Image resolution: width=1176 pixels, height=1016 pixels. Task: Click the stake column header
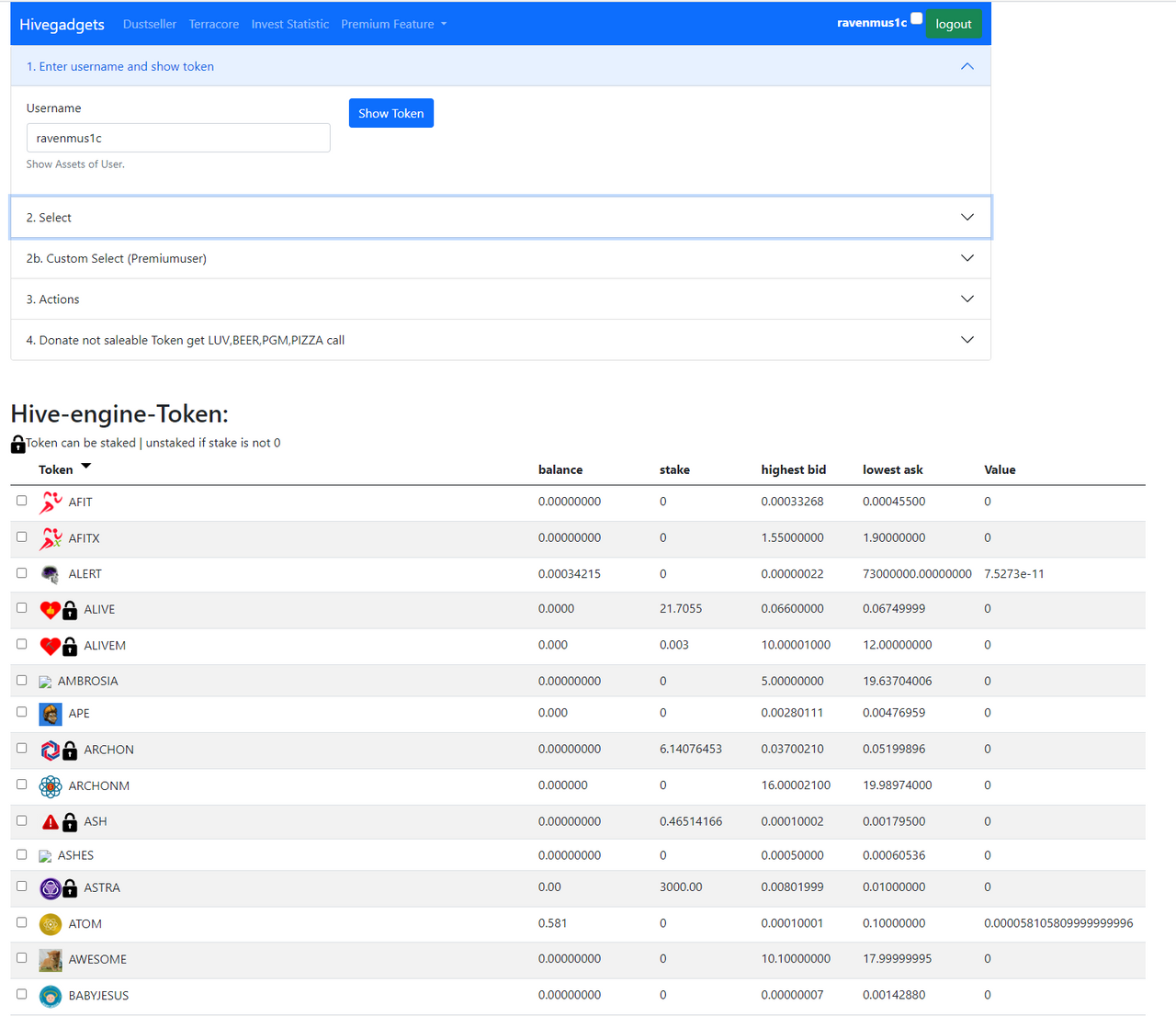(x=674, y=470)
